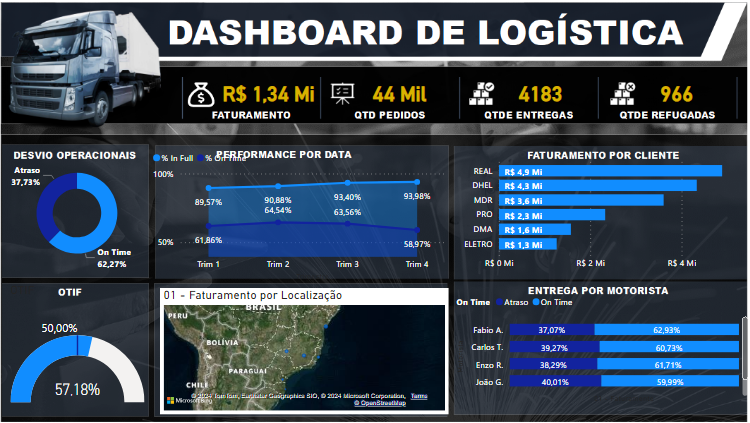Open the Terms link on map
750x423 pixels.
pyautogui.click(x=418, y=396)
